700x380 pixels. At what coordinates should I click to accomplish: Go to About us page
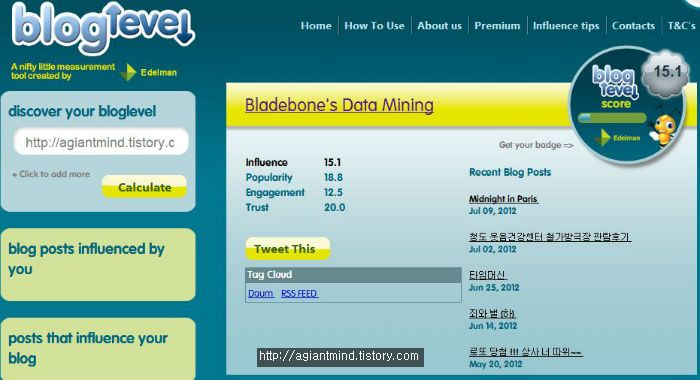coord(439,26)
